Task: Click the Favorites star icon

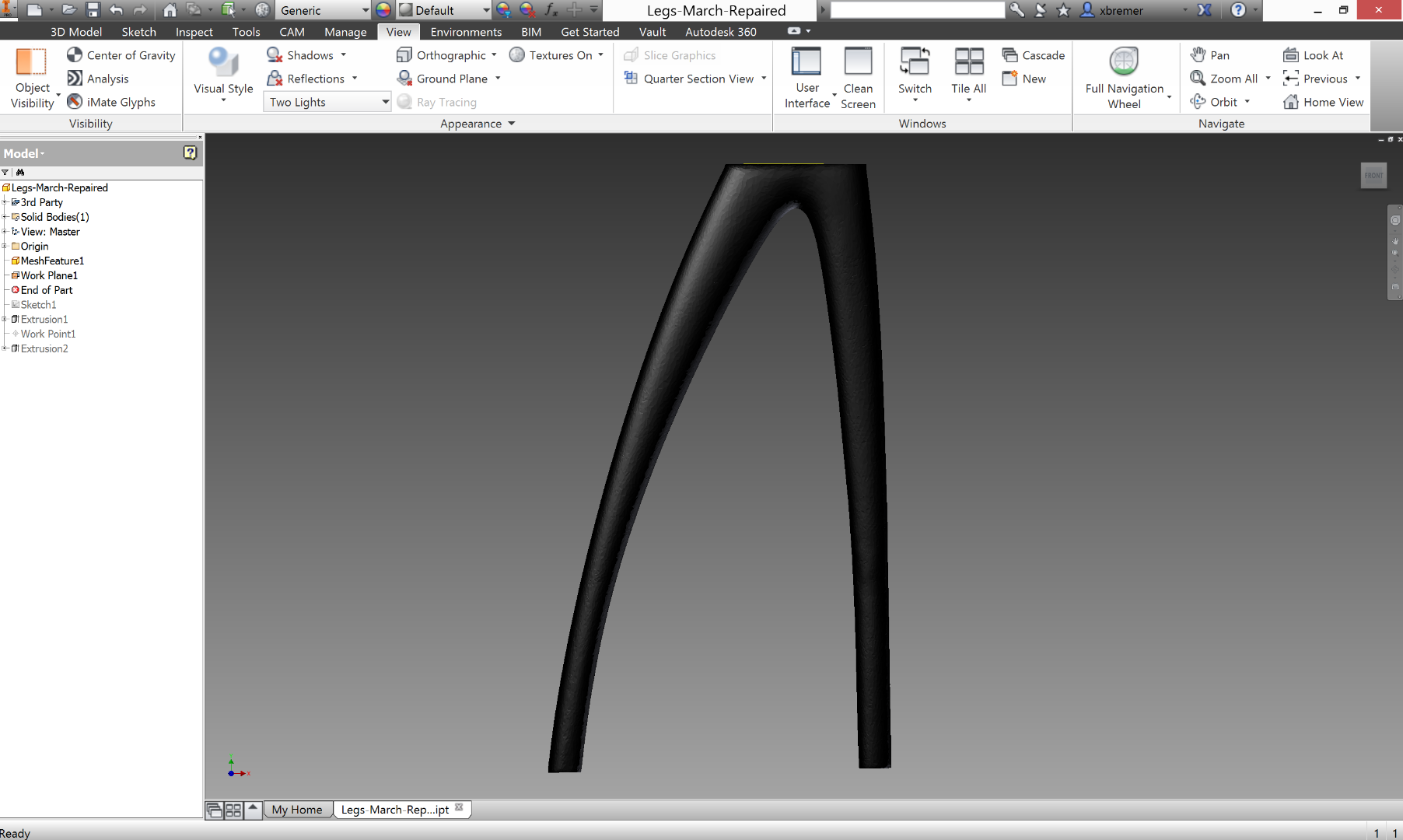Action: click(x=1063, y=10)
